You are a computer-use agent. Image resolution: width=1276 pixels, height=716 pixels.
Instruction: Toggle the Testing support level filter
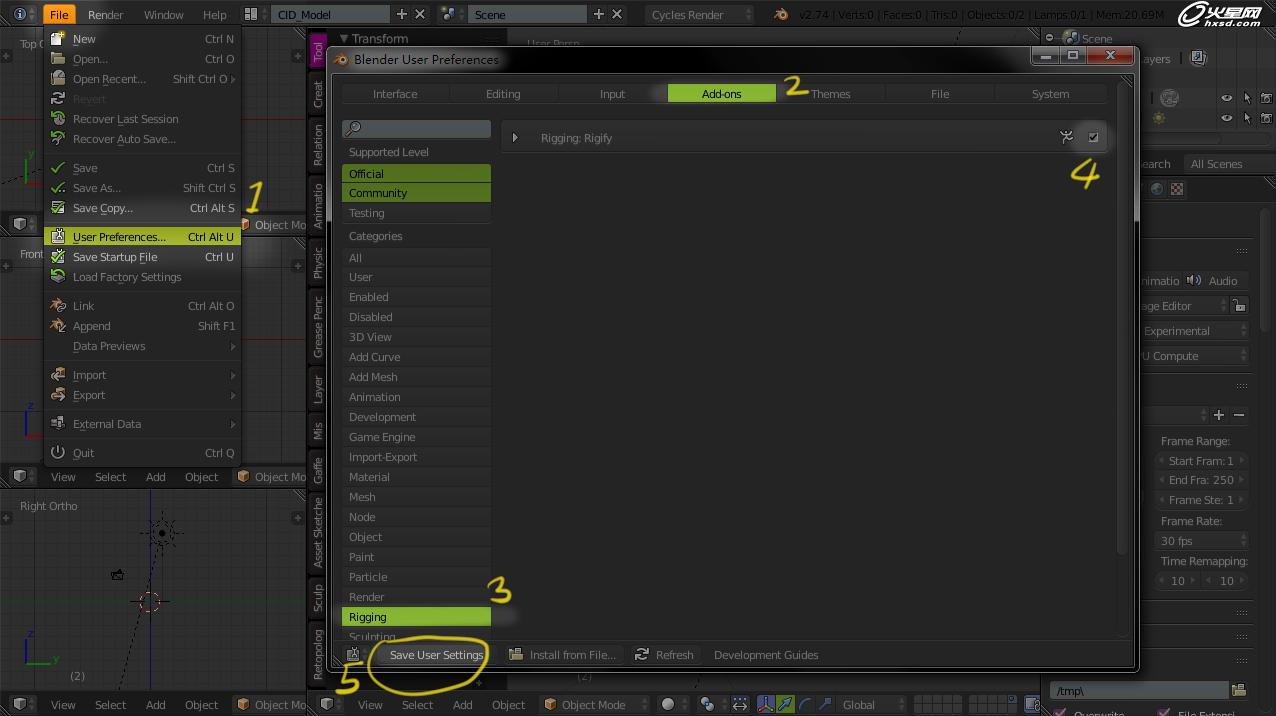point(416,213)
